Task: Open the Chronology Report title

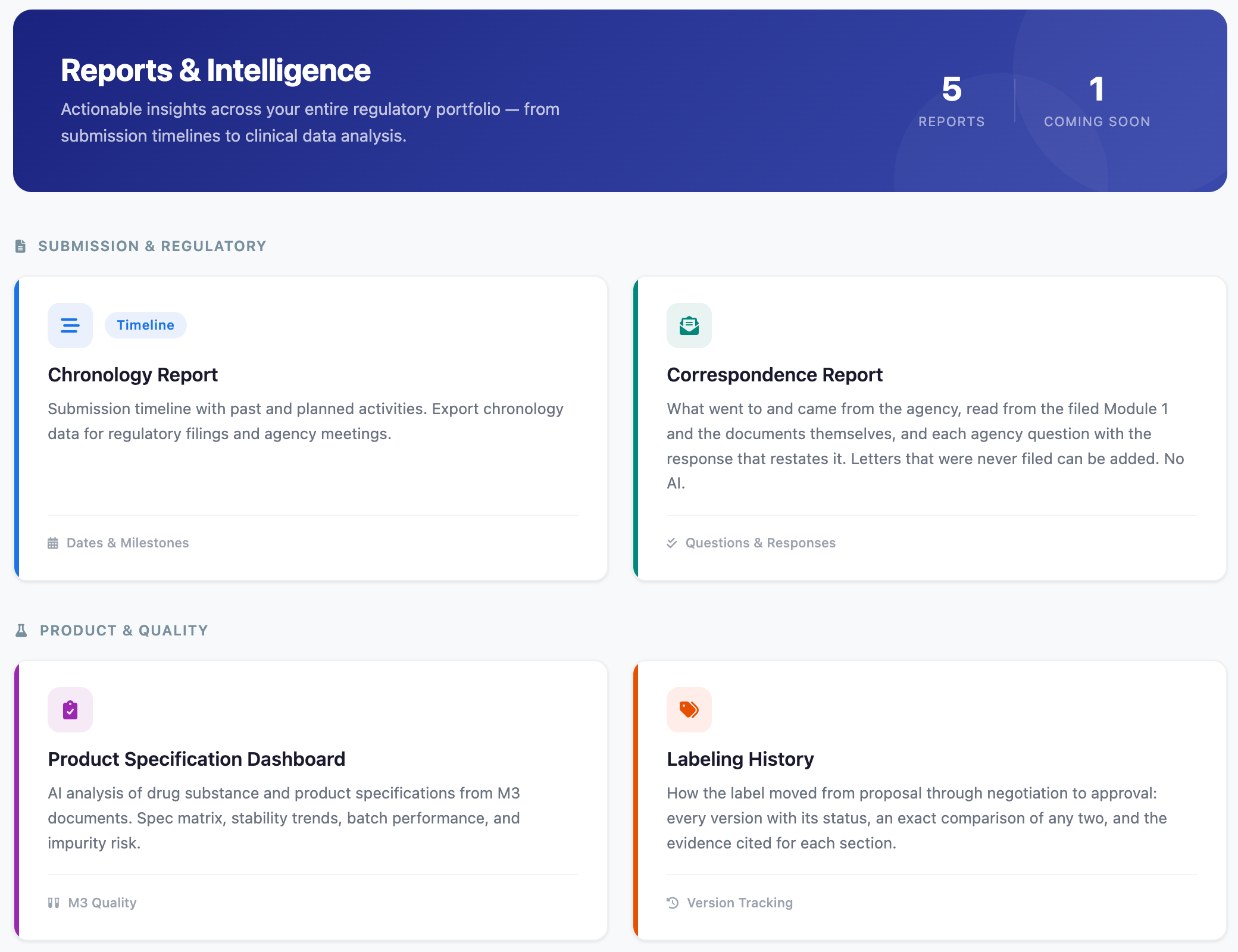Action: coord(133,375)
